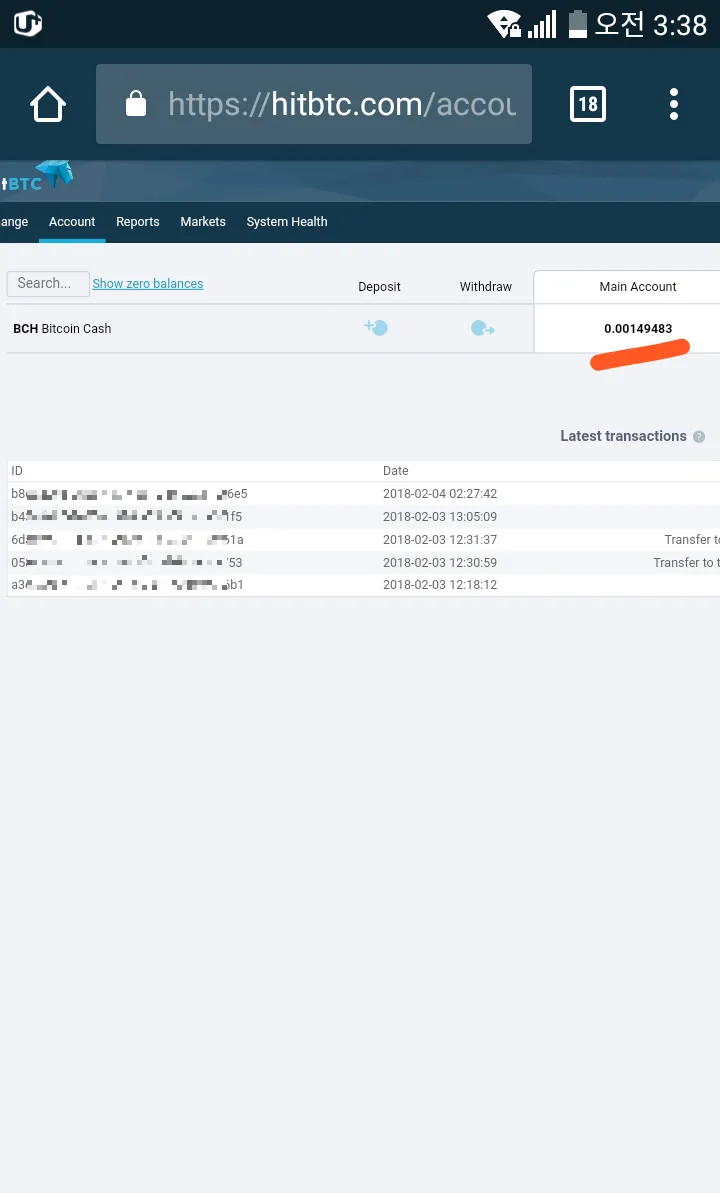Tap the signal strength icon

pos(542,24)
